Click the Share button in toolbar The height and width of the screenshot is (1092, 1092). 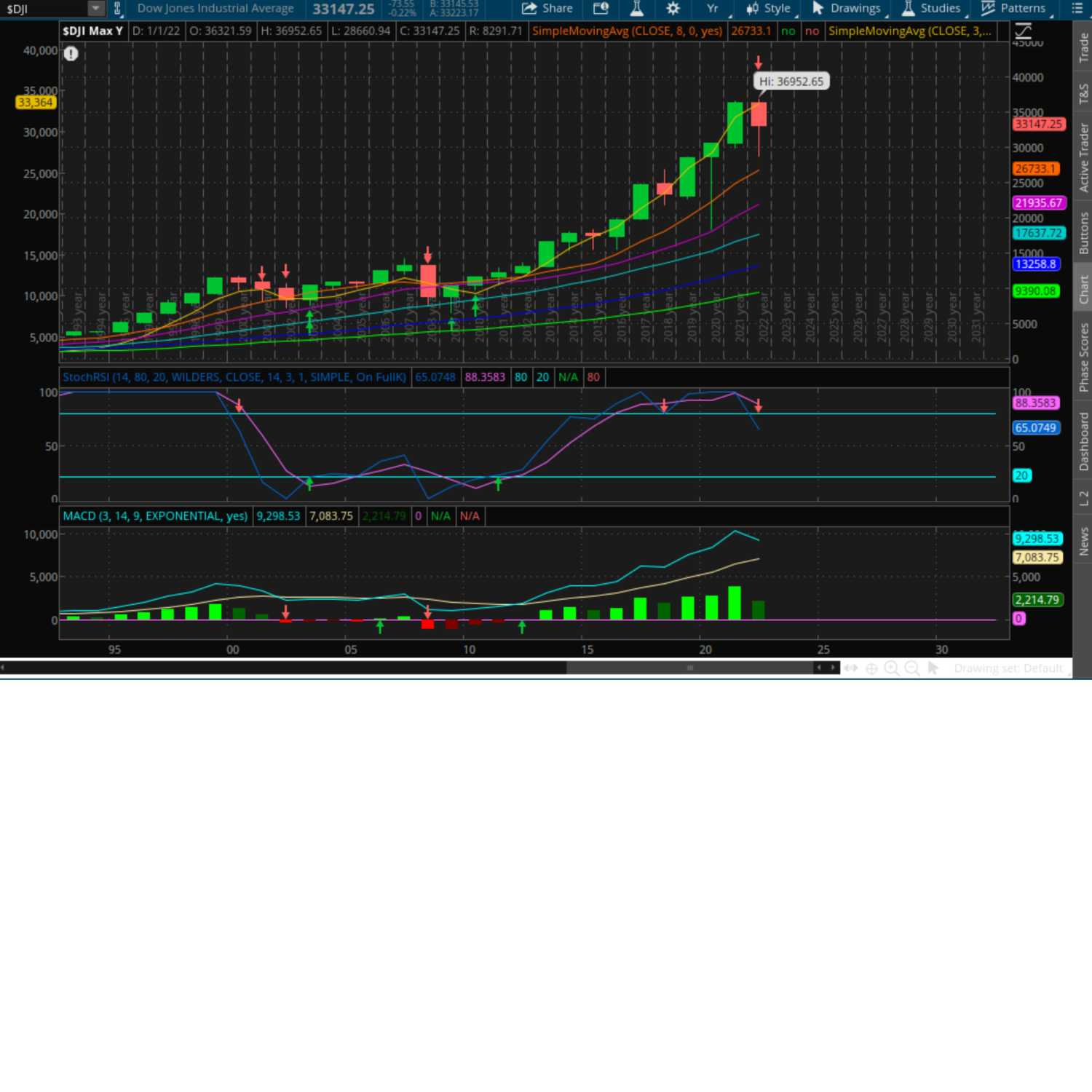point(547,9)
